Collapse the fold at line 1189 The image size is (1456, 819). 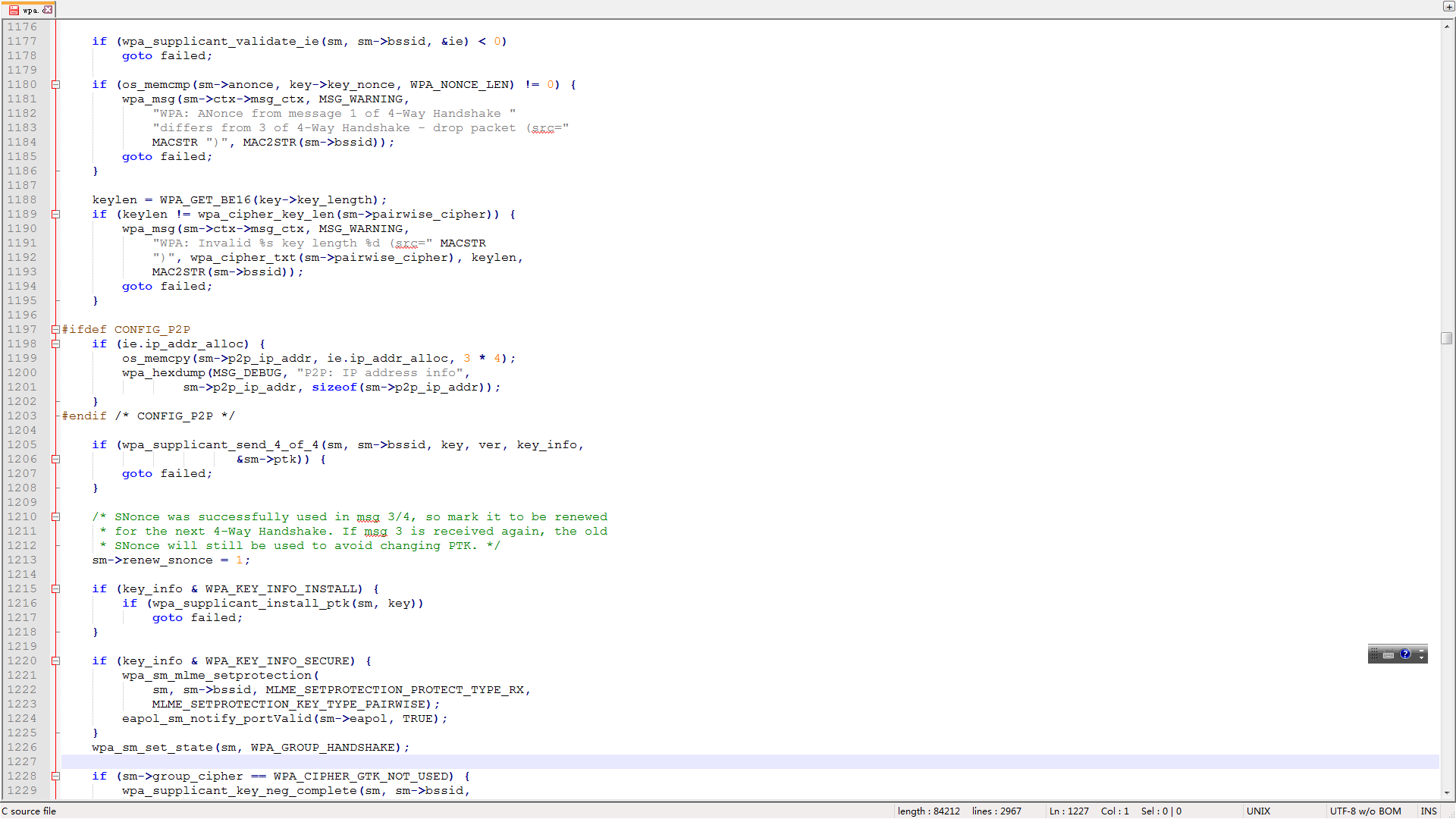55,215
